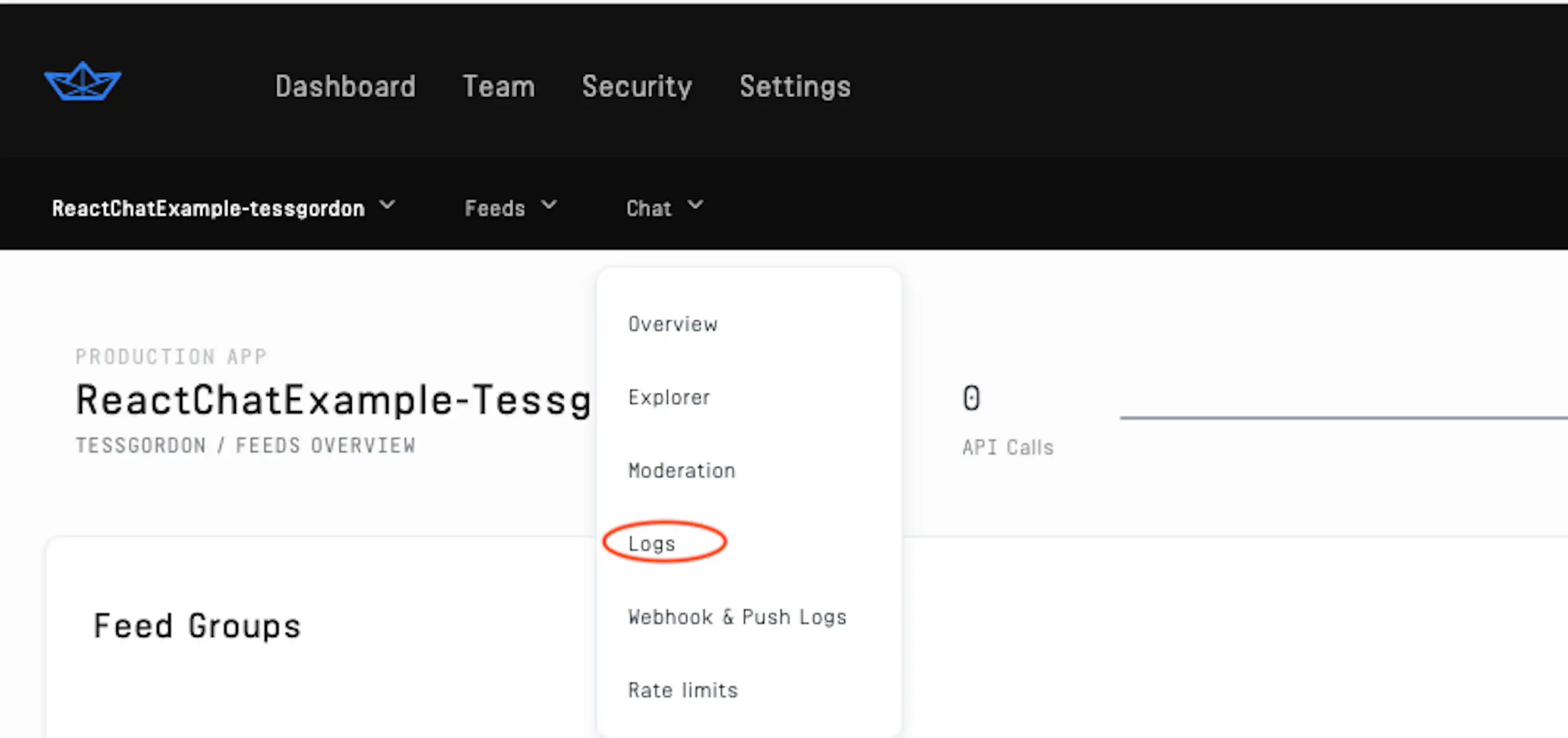1568x738 pixels.
Task: Click the TESSGORDON / FEEDS OVERVIEW breadcrumb
Action: 246,444
